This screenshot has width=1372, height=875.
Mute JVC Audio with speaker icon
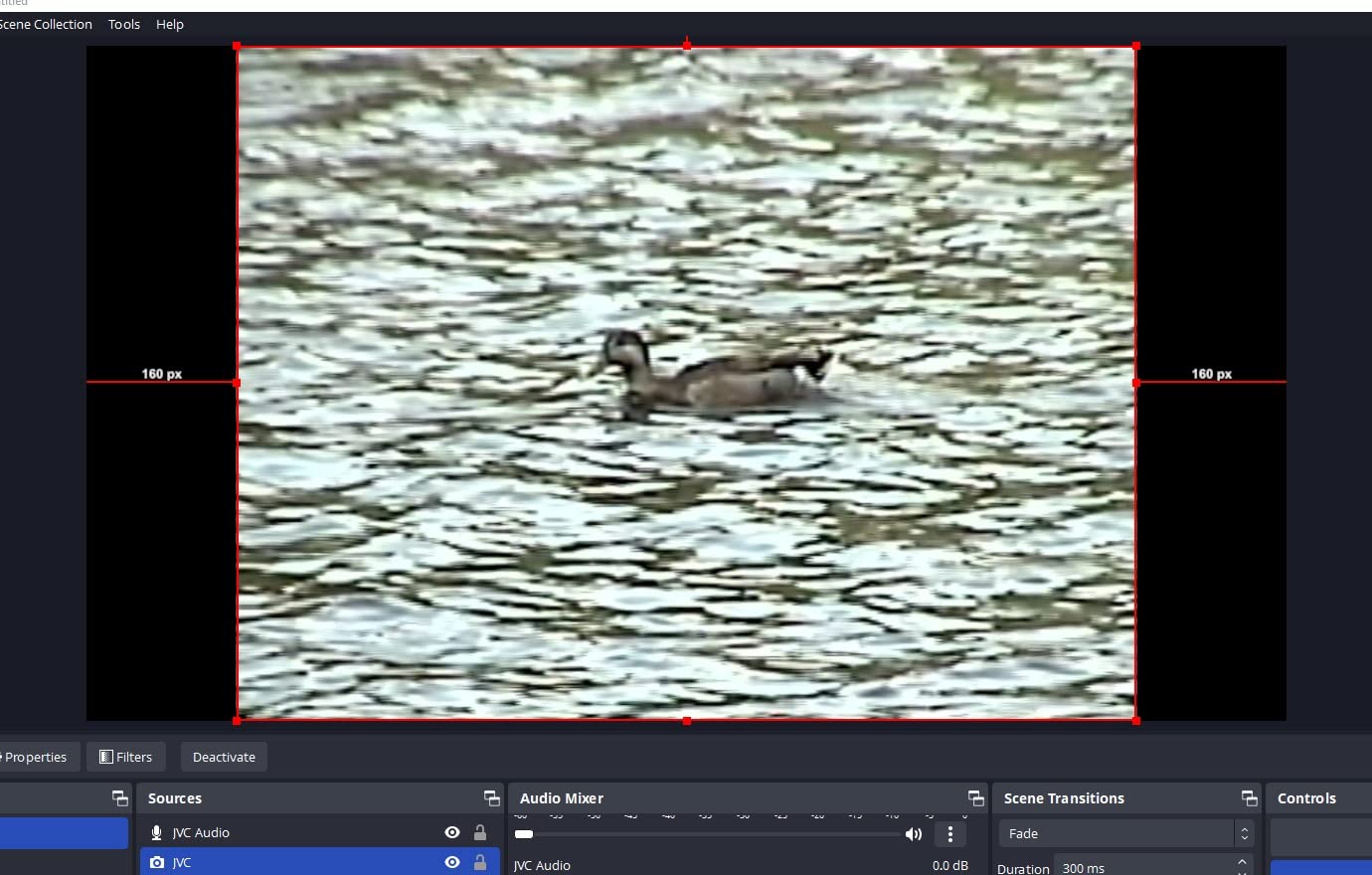pos(913,834)
